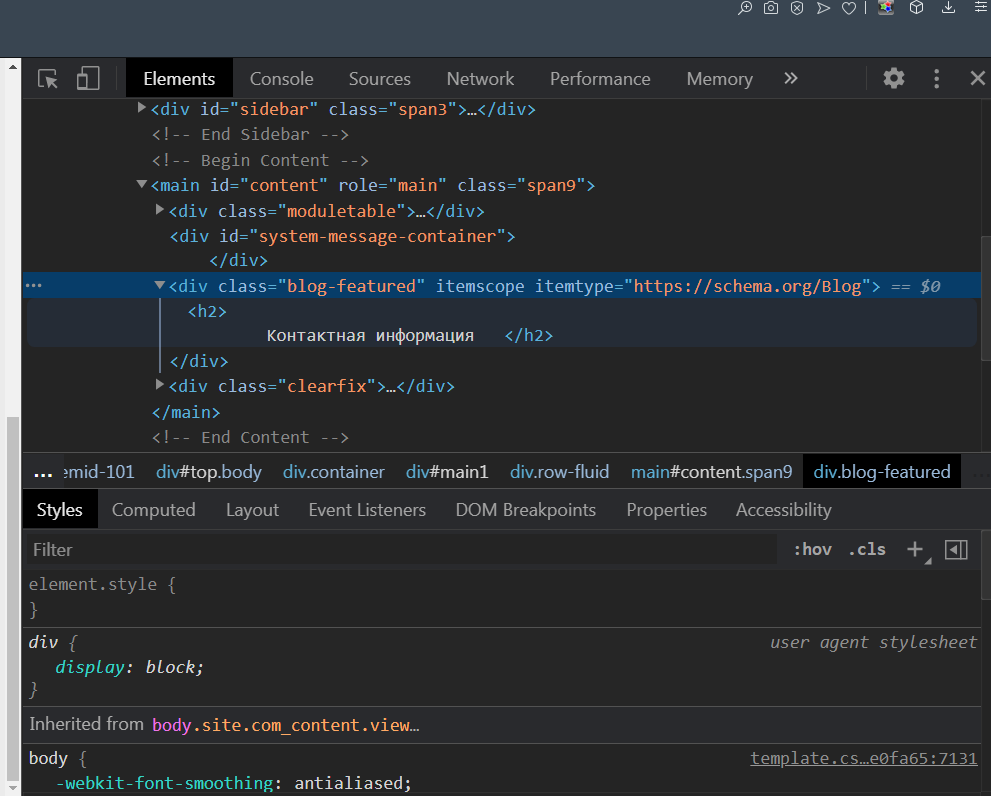
Task: Click the closing </main> tag line
Action: [x=186, y=412]
